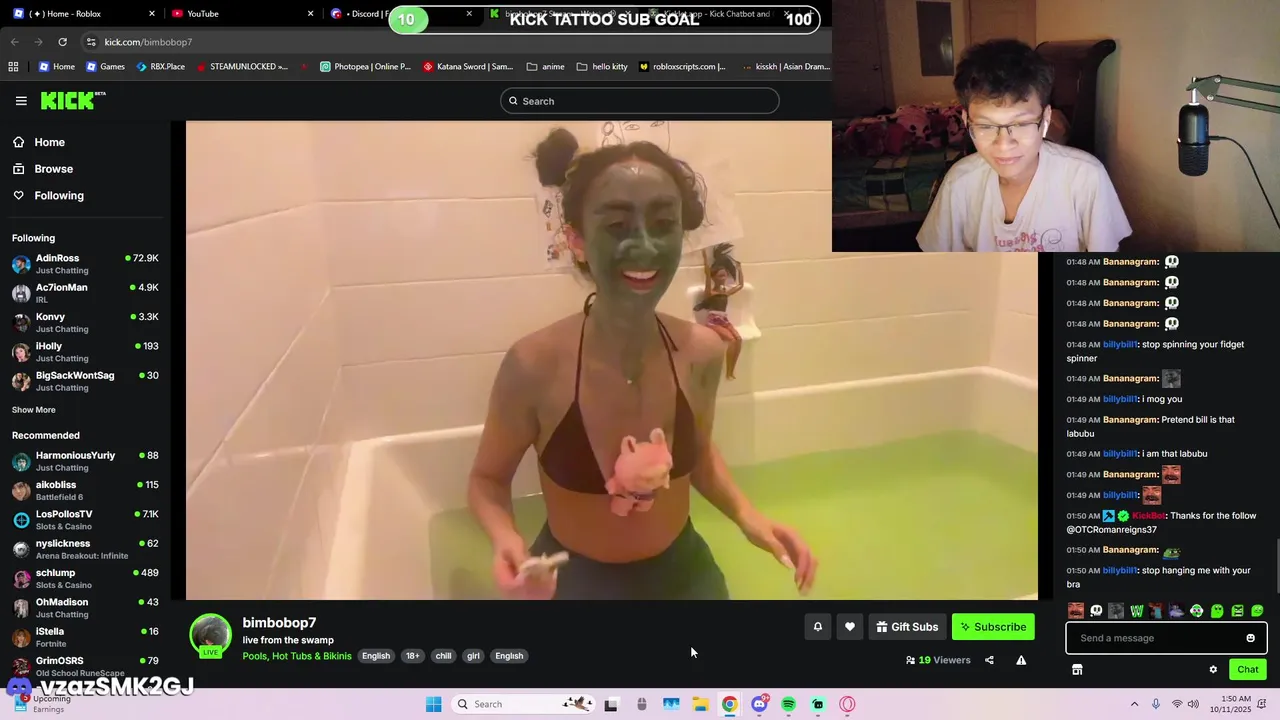
Task: Open chat settings gear icon
Action: point(1213,670)
